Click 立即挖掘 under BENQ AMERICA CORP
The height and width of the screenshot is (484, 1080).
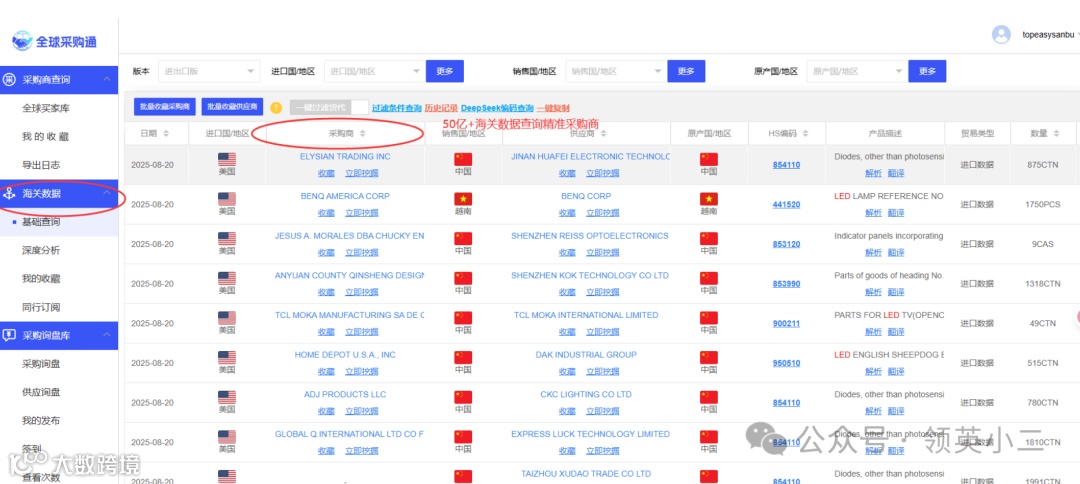tap(362, 213)
